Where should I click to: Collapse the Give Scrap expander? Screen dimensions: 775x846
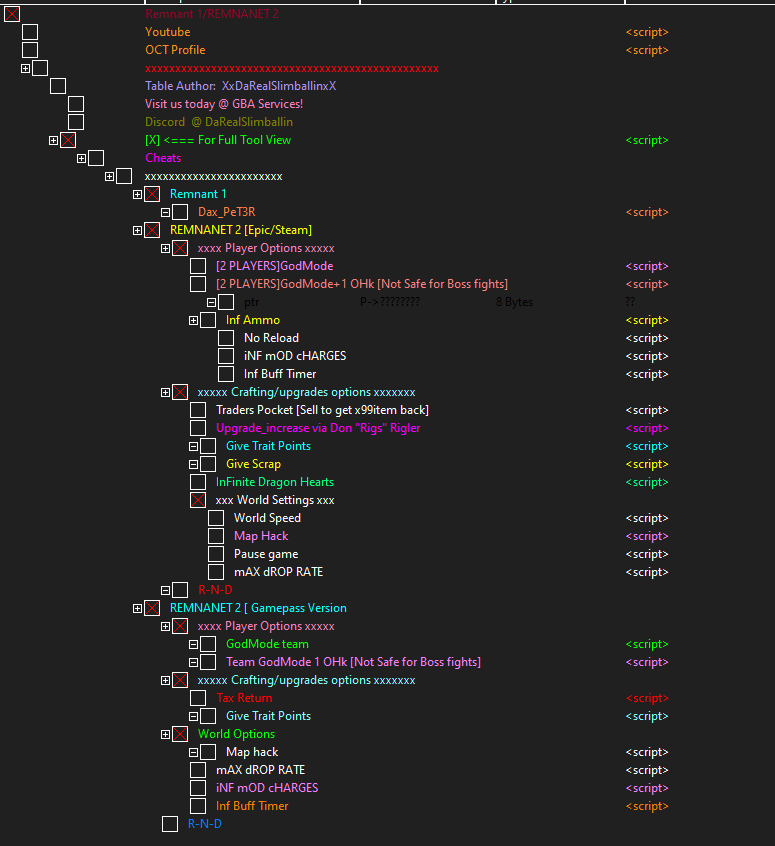(193, 464)
